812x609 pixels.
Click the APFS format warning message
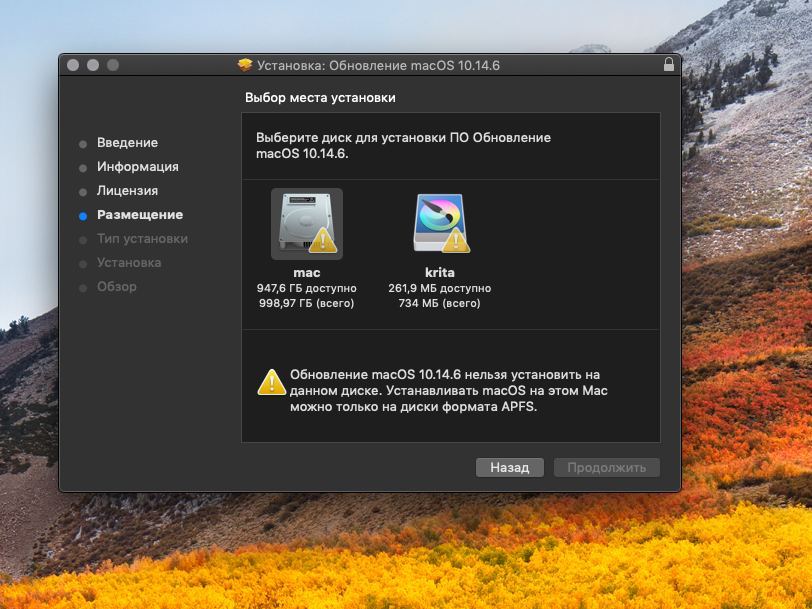coord(448,390)
